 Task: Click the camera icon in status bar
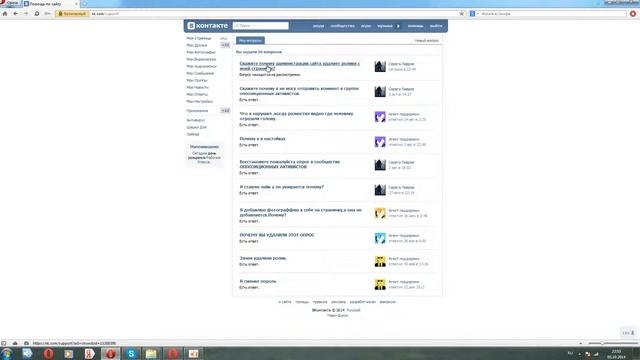pyautogui.click(x=26, y=343)
